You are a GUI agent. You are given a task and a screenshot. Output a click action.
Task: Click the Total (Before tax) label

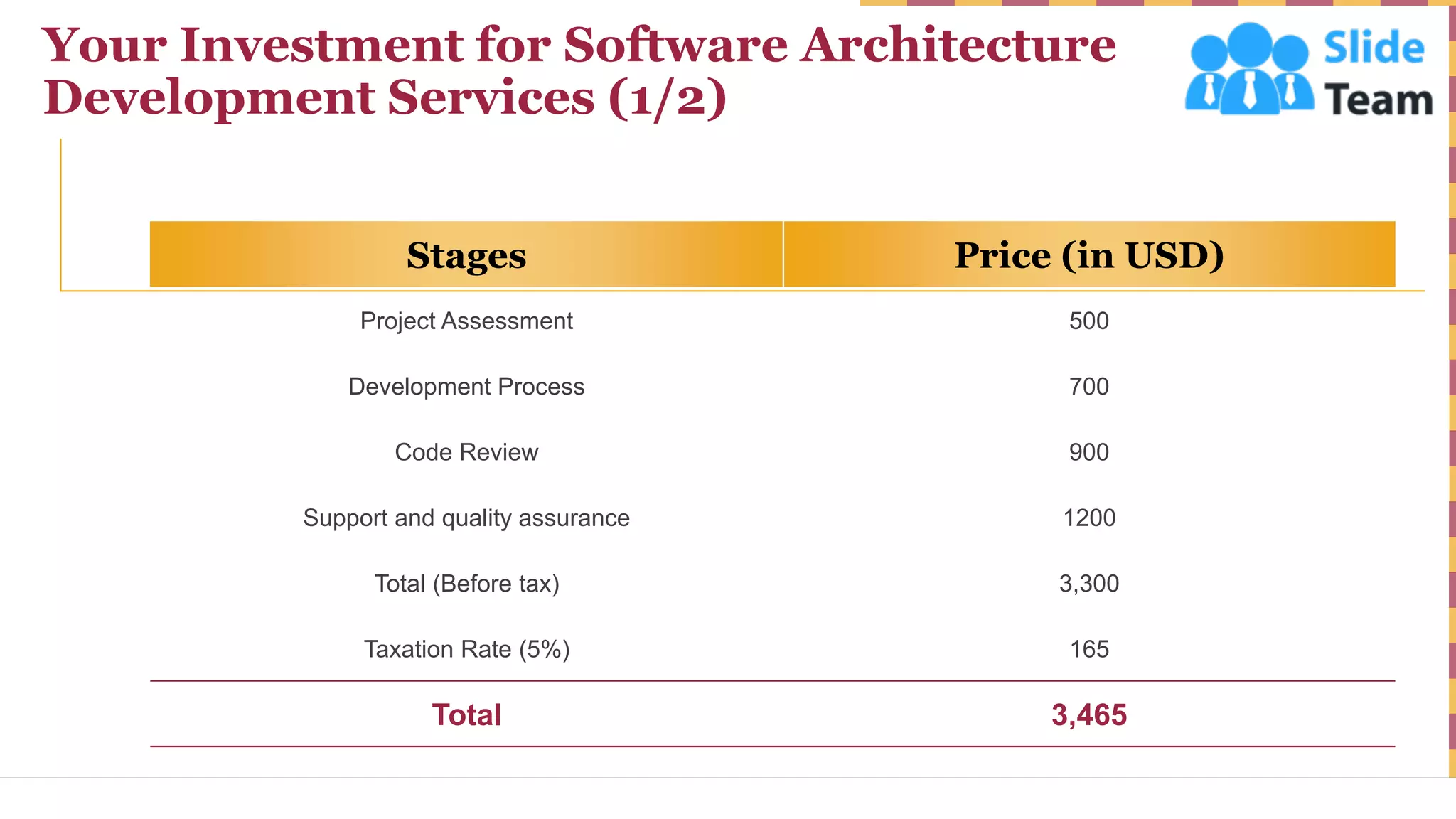click(466, 584)
